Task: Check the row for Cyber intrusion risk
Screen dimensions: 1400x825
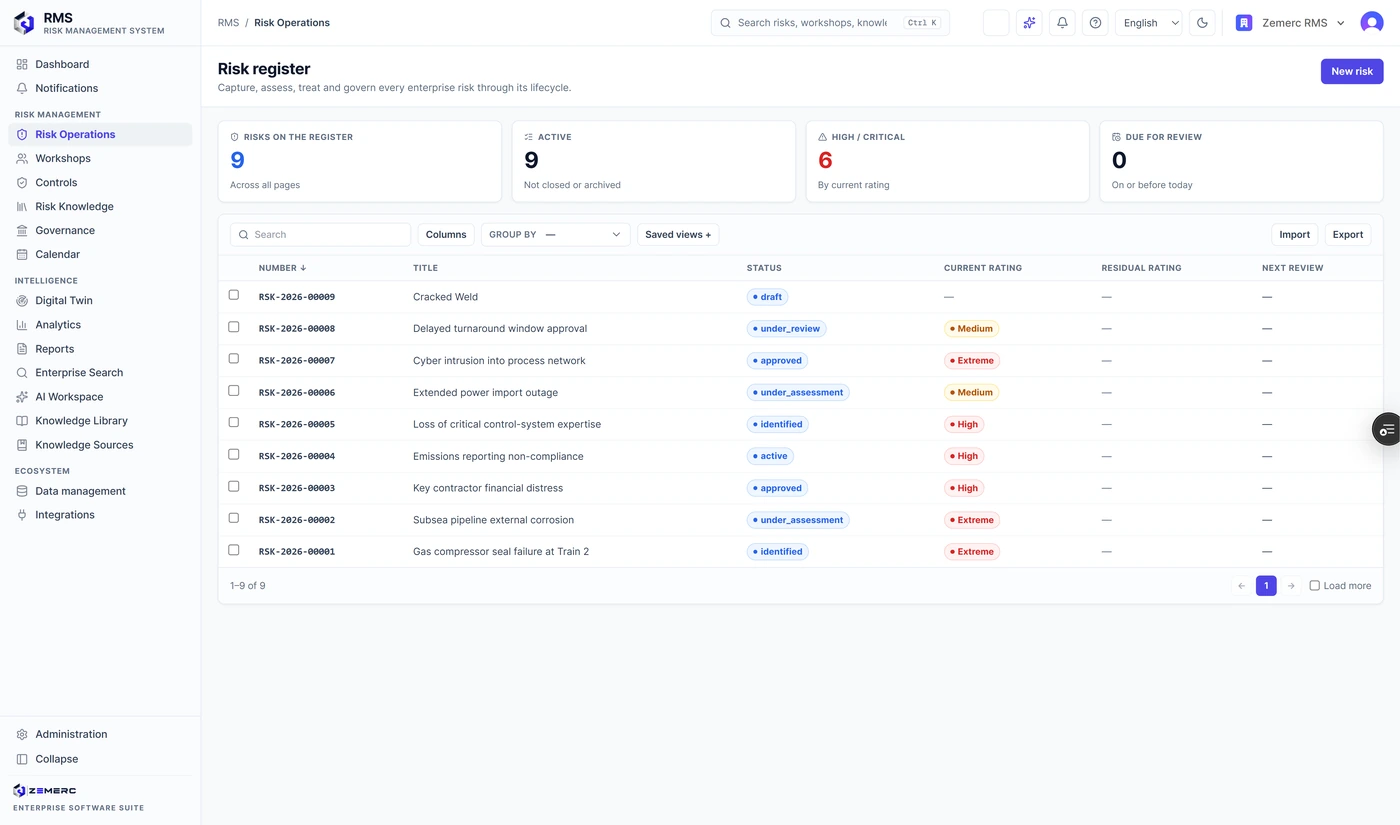Action: click(x=234, y=359)
